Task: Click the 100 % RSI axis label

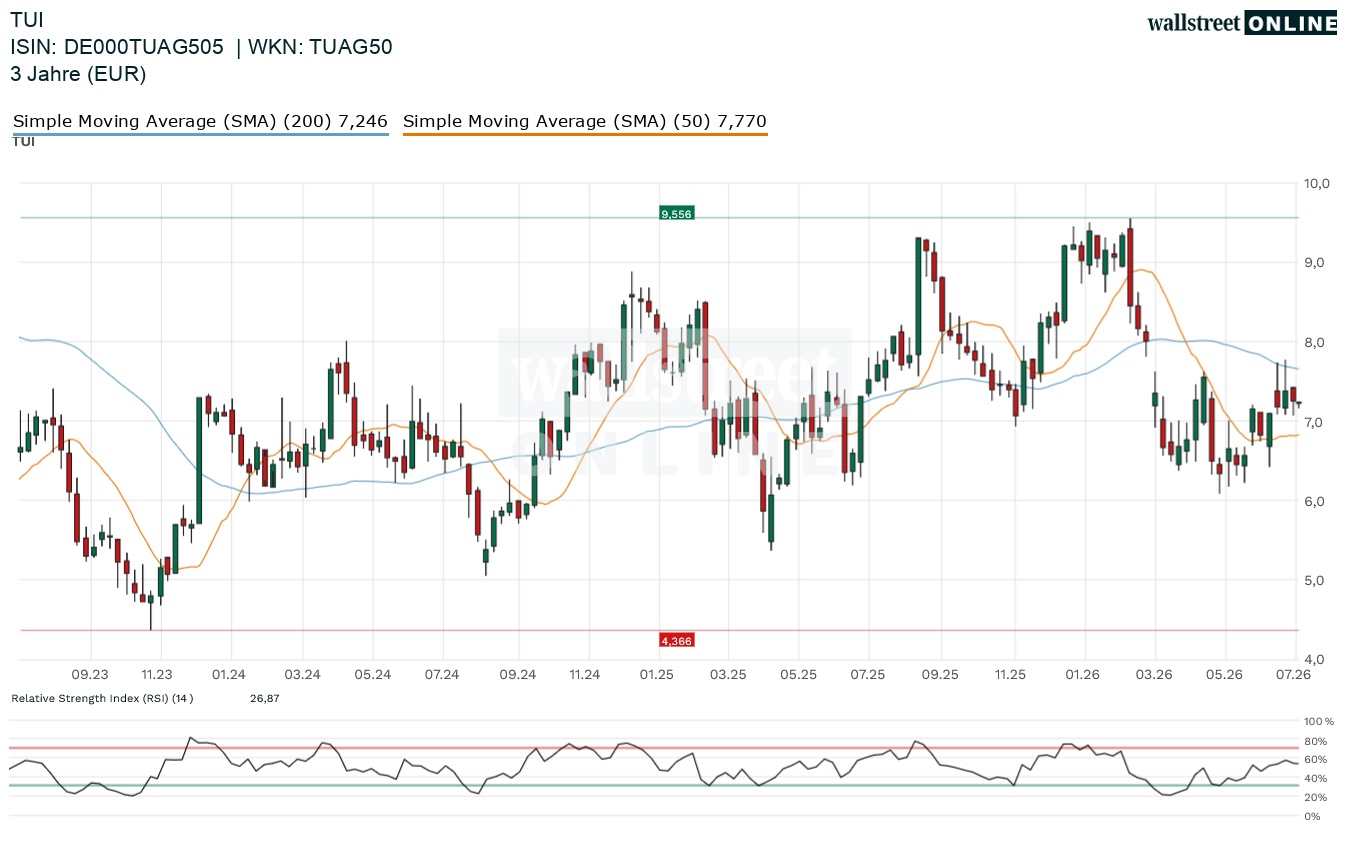Action: 1318,721
